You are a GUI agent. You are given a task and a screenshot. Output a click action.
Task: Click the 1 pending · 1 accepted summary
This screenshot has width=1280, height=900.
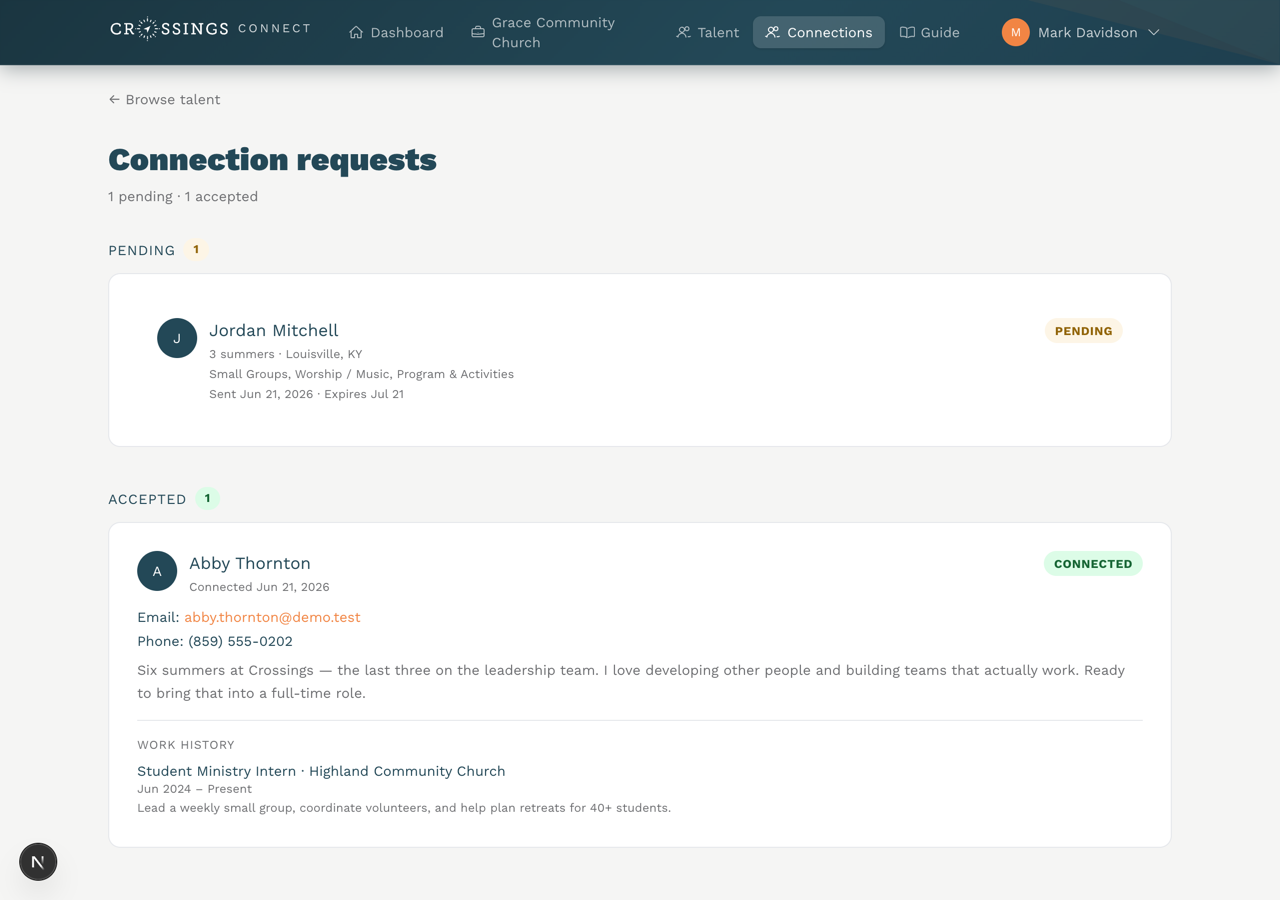(x=183, y=196)
